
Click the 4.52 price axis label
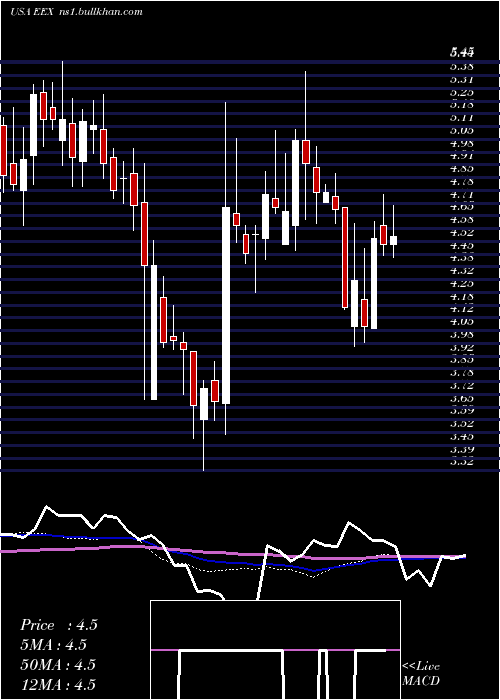(462, 233)
